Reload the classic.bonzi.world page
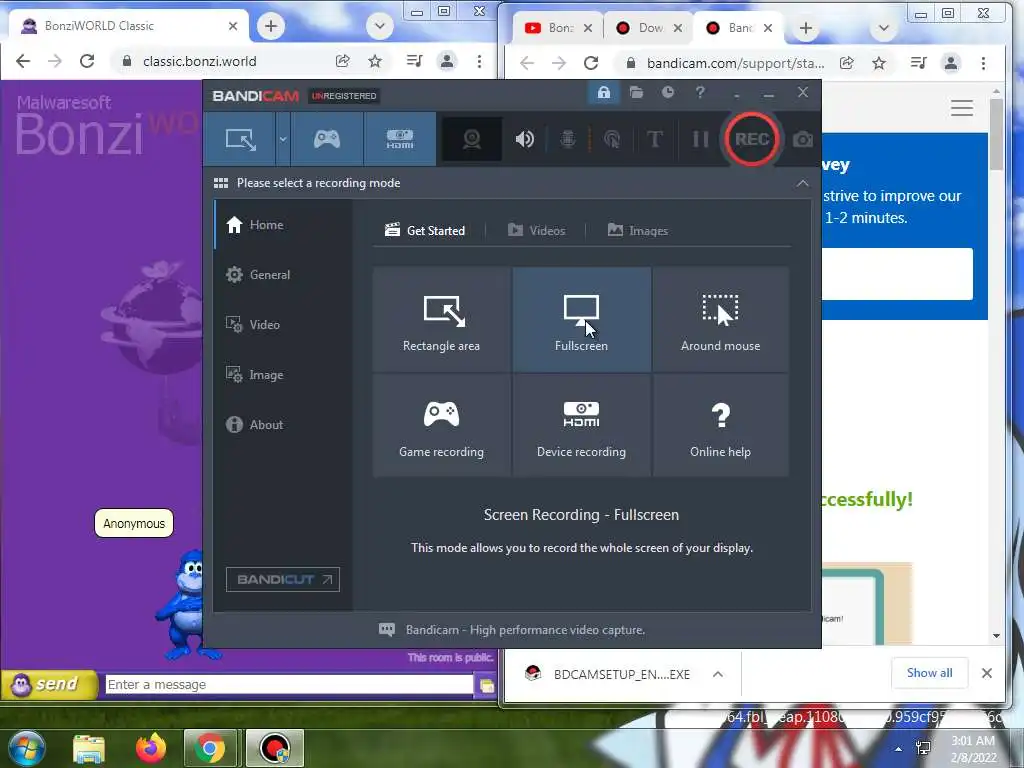Viewport: 1024px width, 768px height. tap(87, 61)
